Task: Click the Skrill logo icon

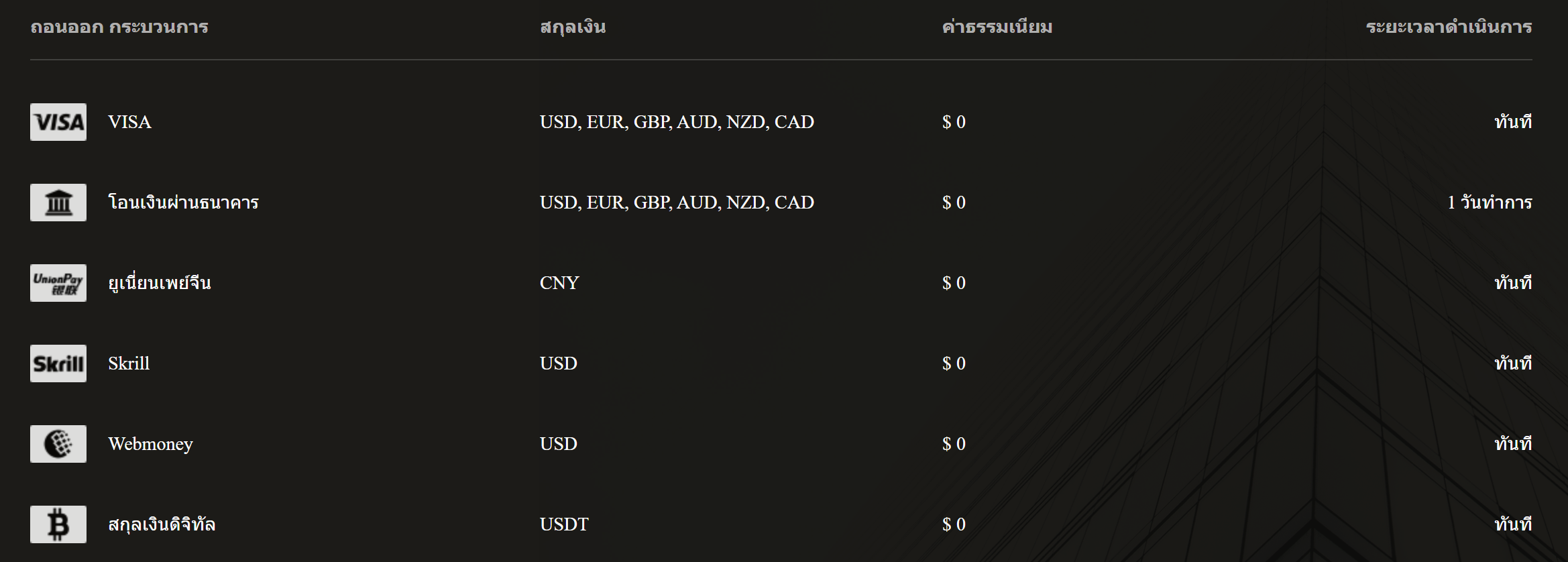Action: (x=58, y=363)
